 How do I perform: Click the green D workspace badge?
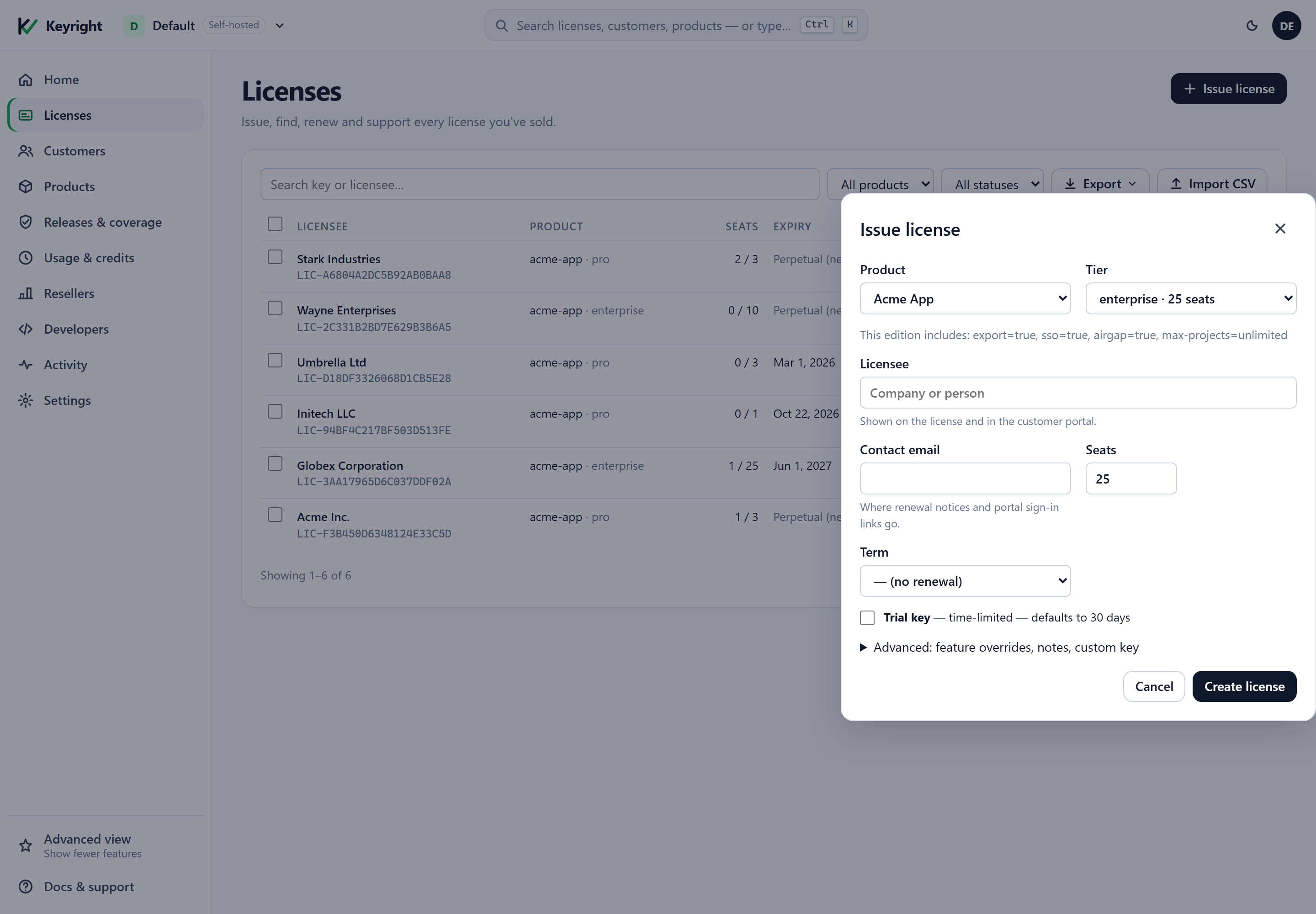click(134, 26)
